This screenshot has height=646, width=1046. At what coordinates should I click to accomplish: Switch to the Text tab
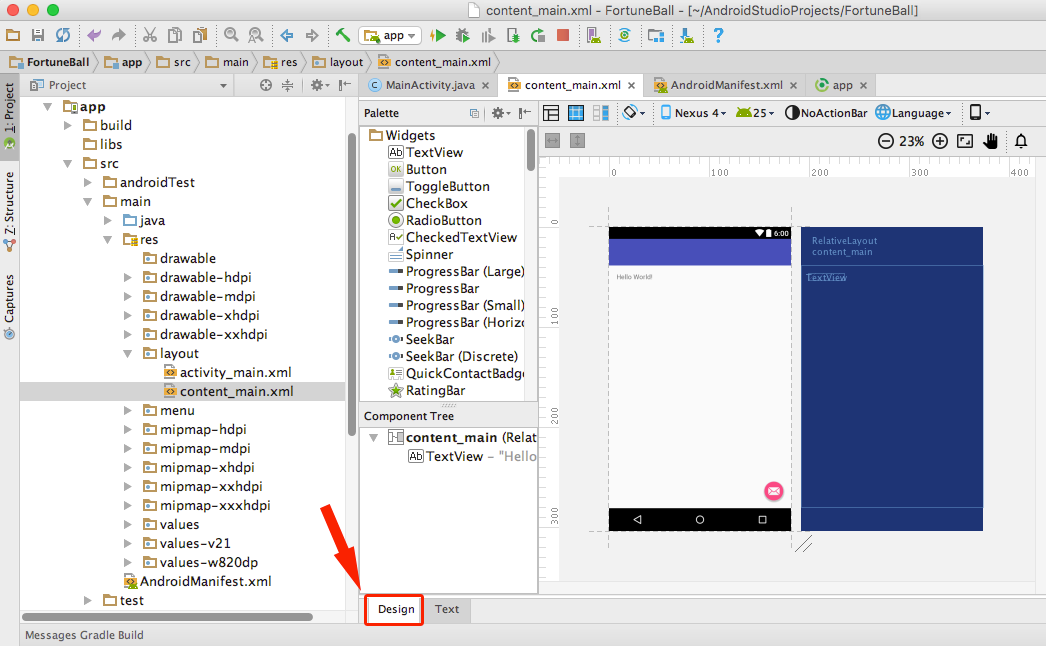click(x=447, y=609)
